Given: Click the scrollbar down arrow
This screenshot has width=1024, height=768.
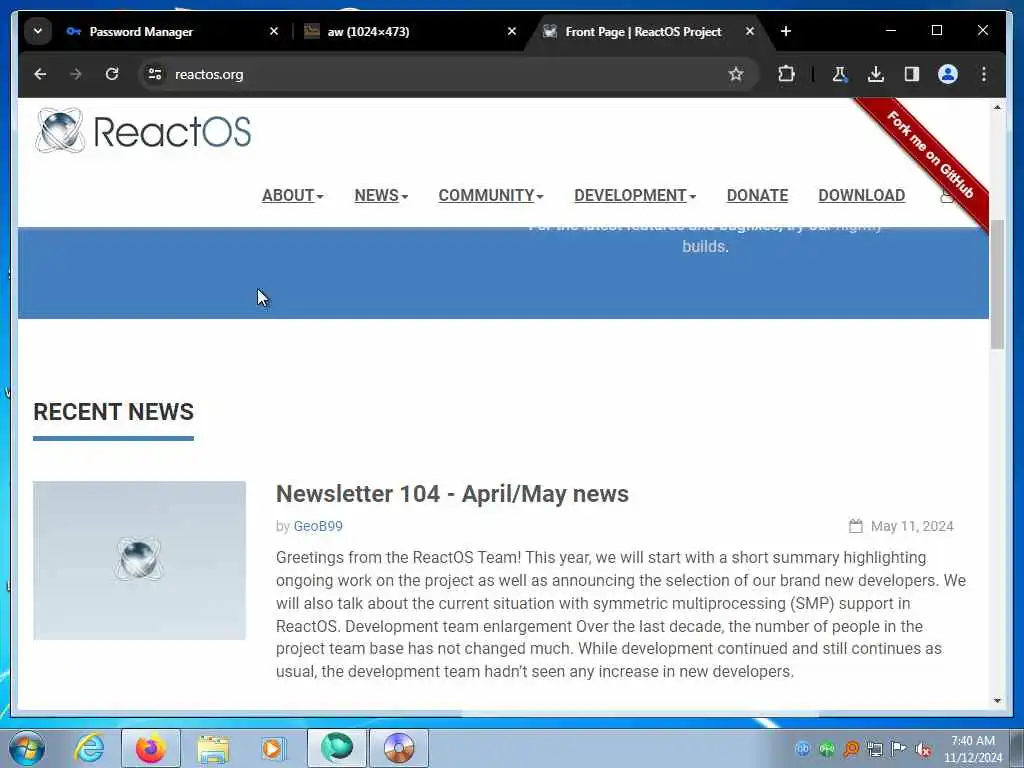Looking at the screenshot, I should tap(997, 701).
